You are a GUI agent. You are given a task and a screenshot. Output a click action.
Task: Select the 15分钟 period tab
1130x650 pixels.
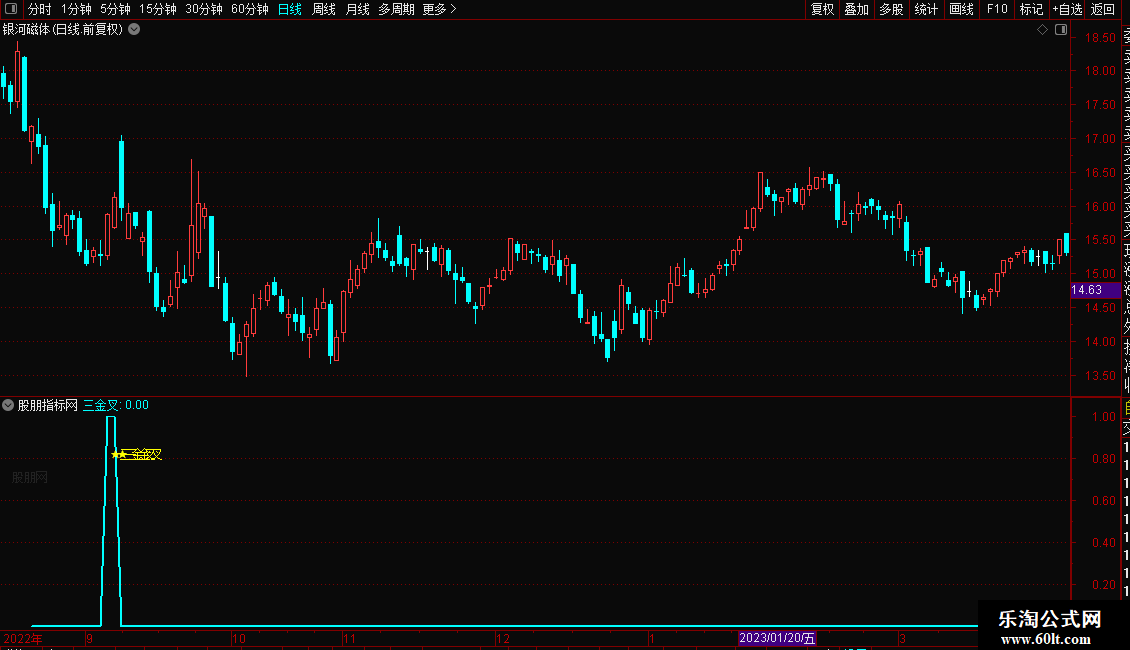[x=157, y=9]
